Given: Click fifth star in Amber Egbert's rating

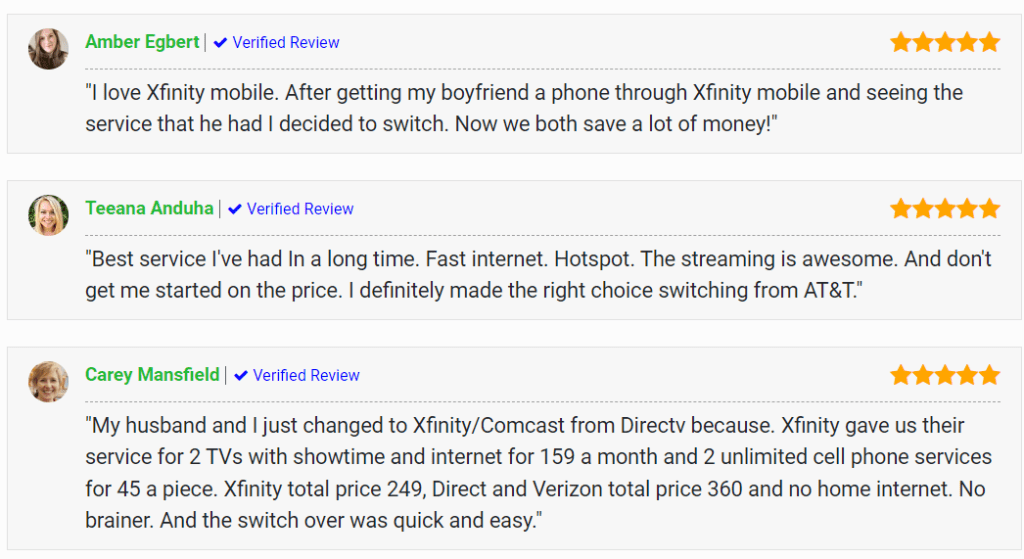Looking at the screenshot, I should click(x=989, y=42).
